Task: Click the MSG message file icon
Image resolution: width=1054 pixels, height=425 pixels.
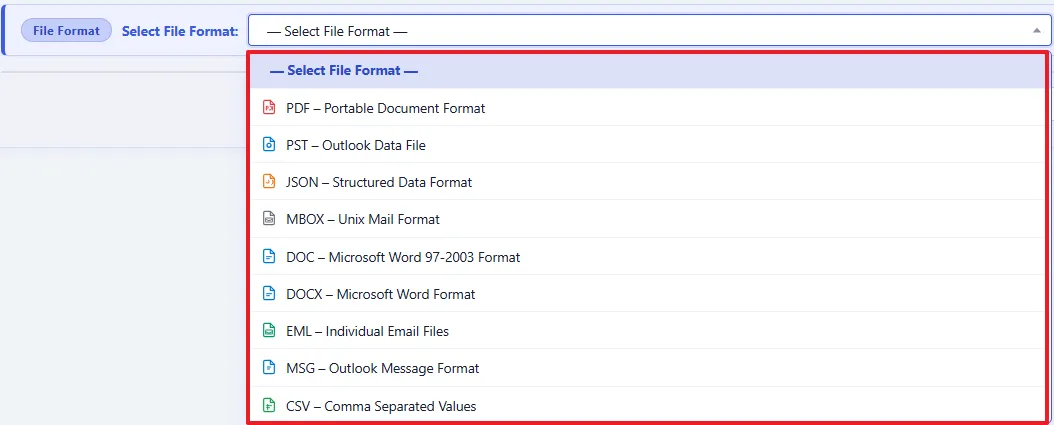Action: pyautogui.click(x=269, y=368)
